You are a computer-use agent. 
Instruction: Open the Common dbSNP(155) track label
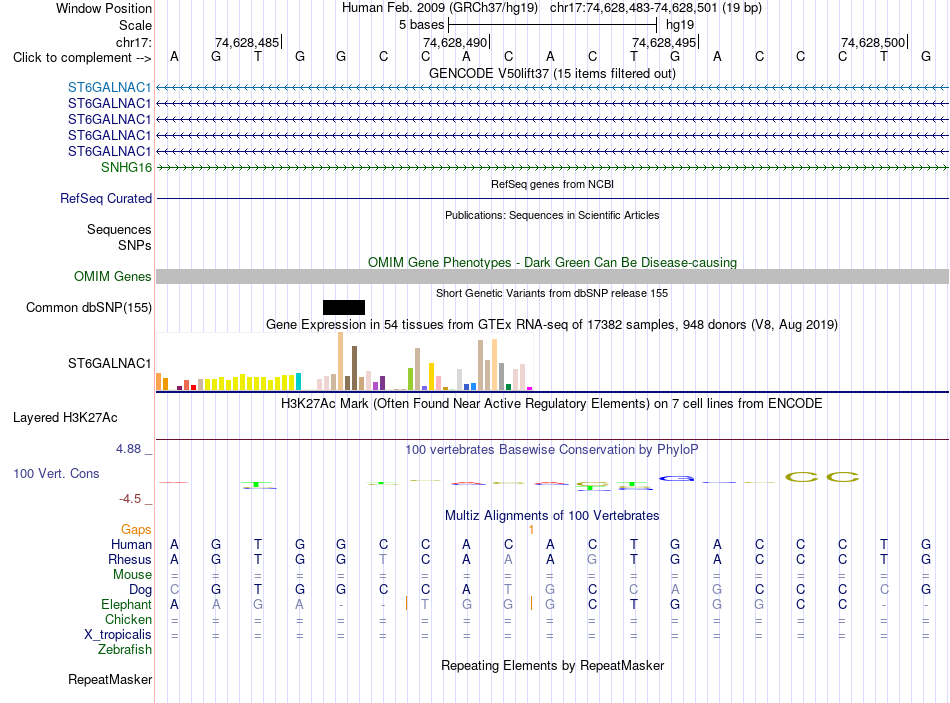point(88,307)
